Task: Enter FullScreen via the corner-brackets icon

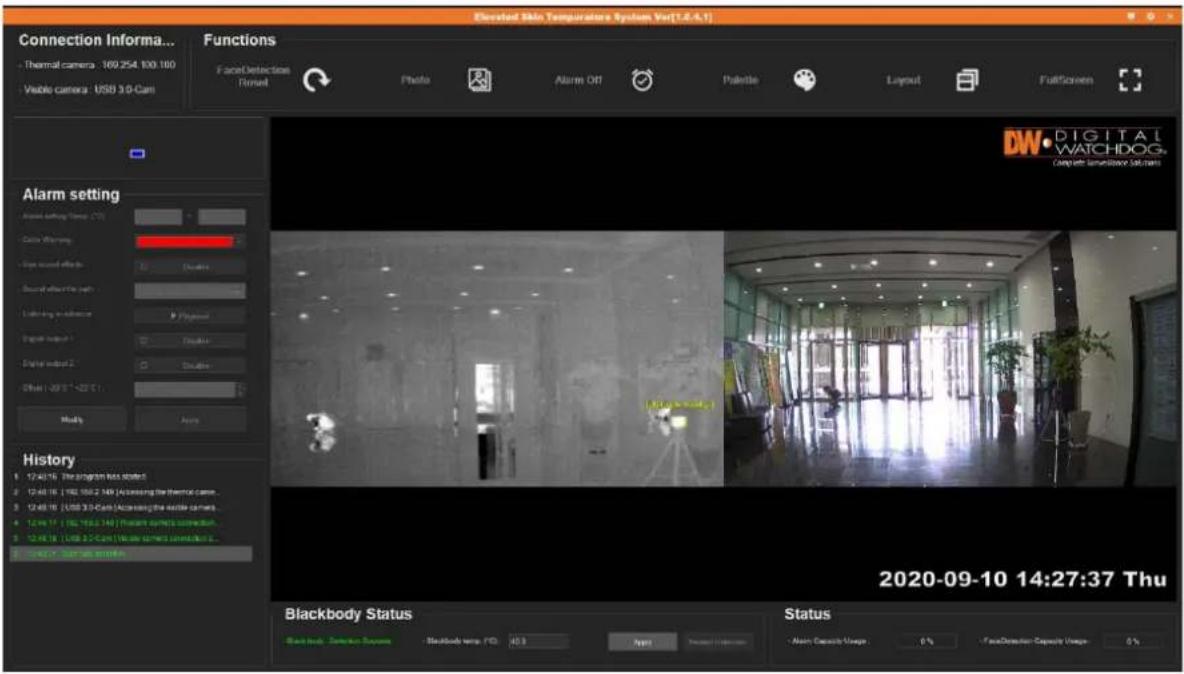Action: coord(1130,80)
